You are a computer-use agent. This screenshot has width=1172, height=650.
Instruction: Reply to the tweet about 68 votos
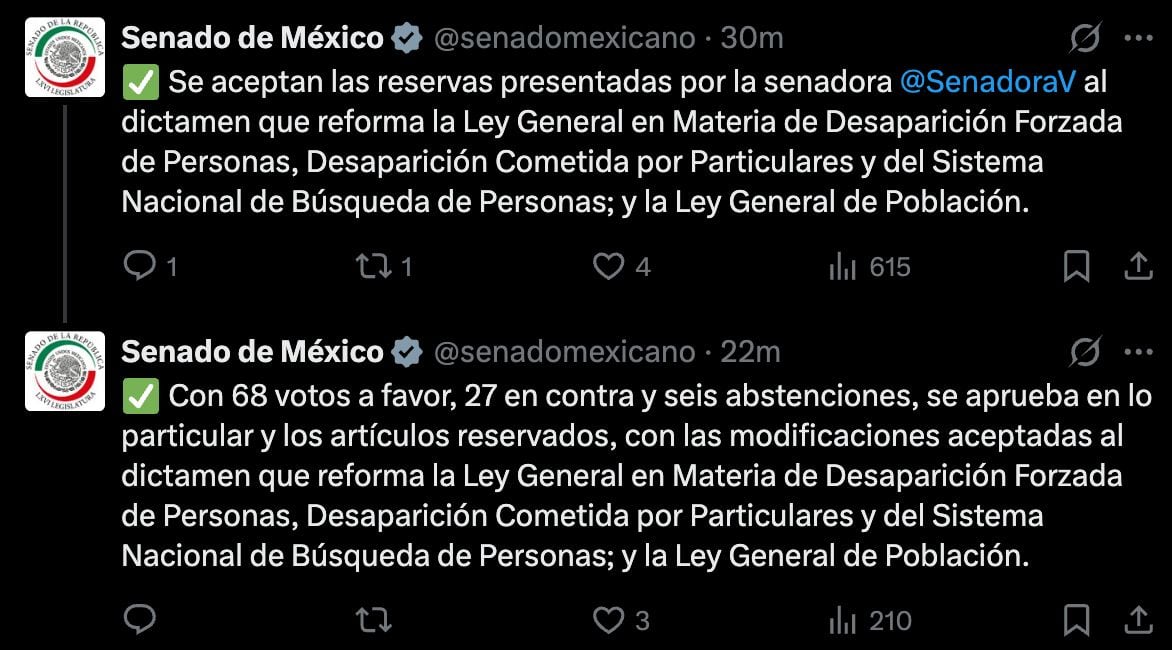click(x=140, y=620)
